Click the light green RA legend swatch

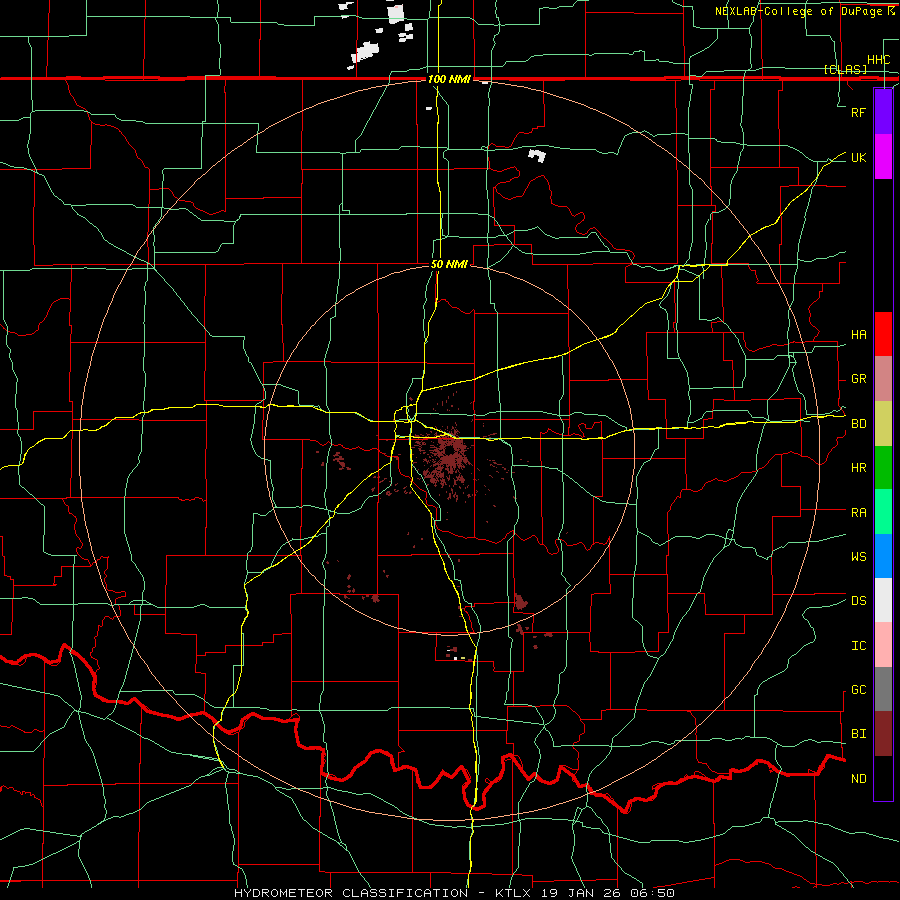[883, 512]
